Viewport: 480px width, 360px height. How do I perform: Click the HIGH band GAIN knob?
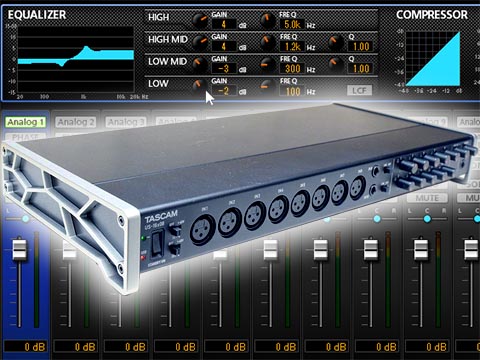coord(200,21)
